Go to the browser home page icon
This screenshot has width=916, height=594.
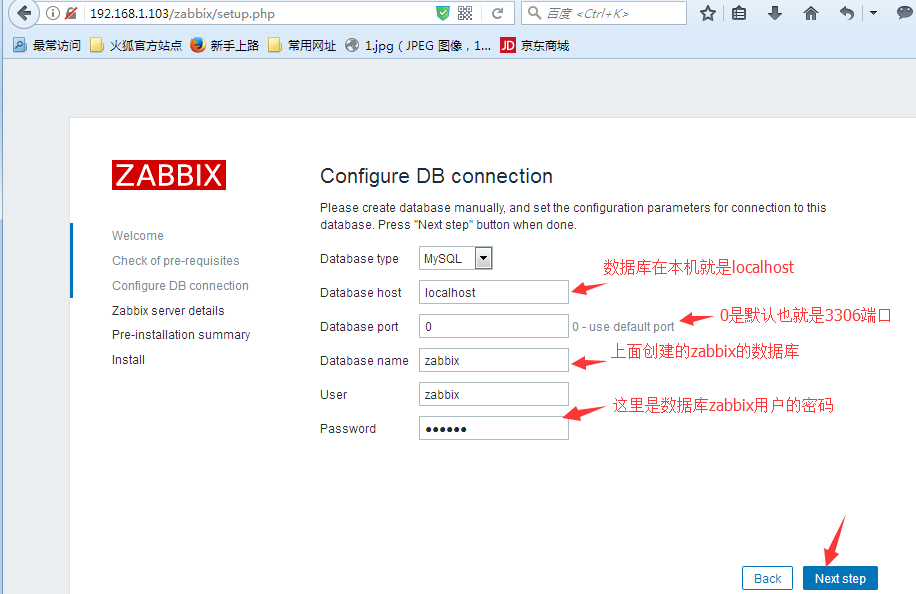810,13
